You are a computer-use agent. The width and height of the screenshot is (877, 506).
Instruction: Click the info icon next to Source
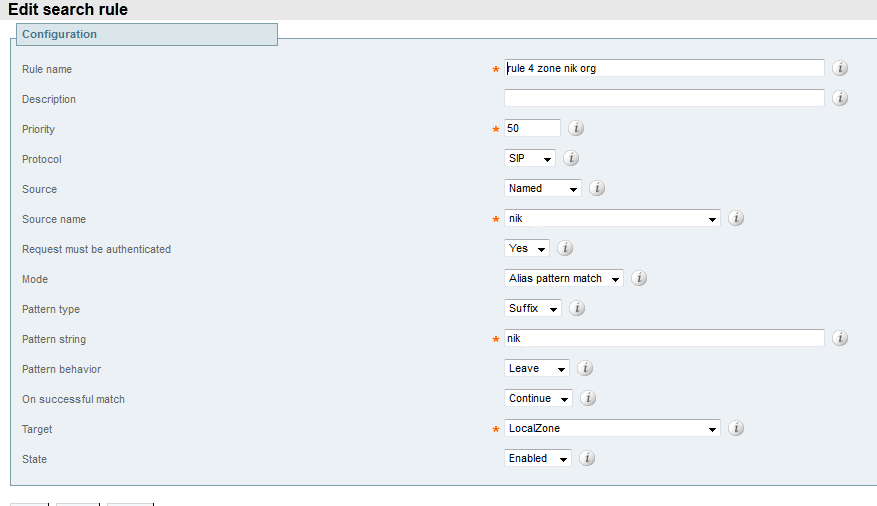click(x=597, y=188)
